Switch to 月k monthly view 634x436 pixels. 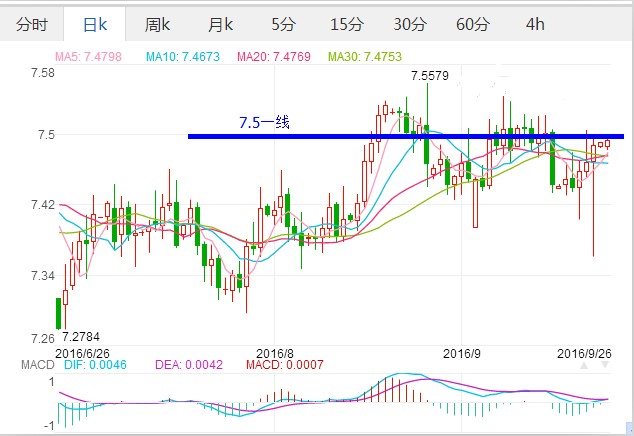[x=220, y=23]
